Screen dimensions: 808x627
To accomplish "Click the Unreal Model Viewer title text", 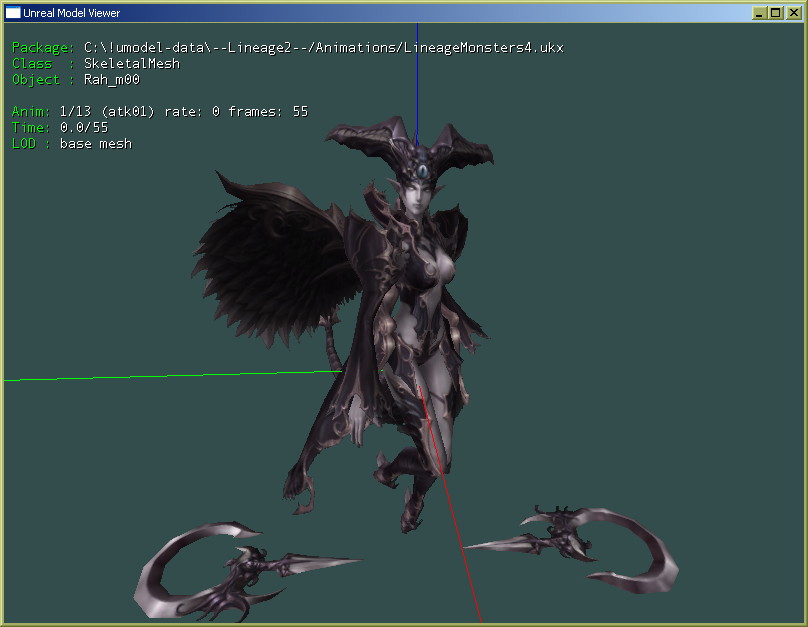I will click(x=71, y=13).
